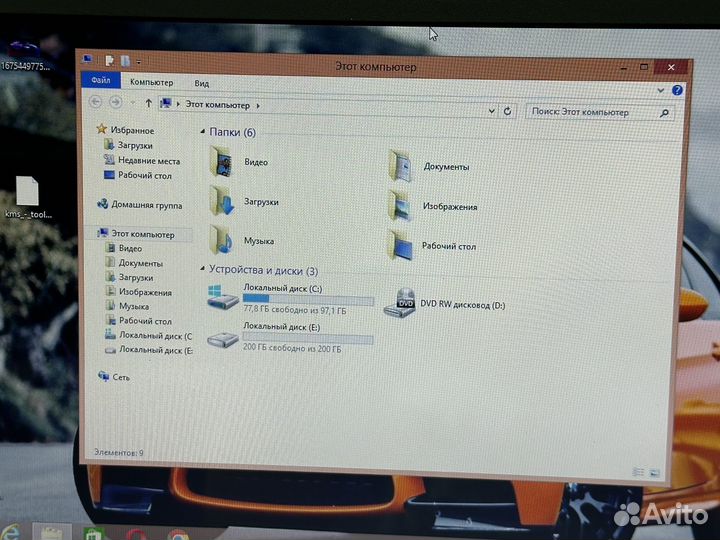Go up one level with Up arrow
This screenshot has height=540, width=720.
(x=148, y=104)
